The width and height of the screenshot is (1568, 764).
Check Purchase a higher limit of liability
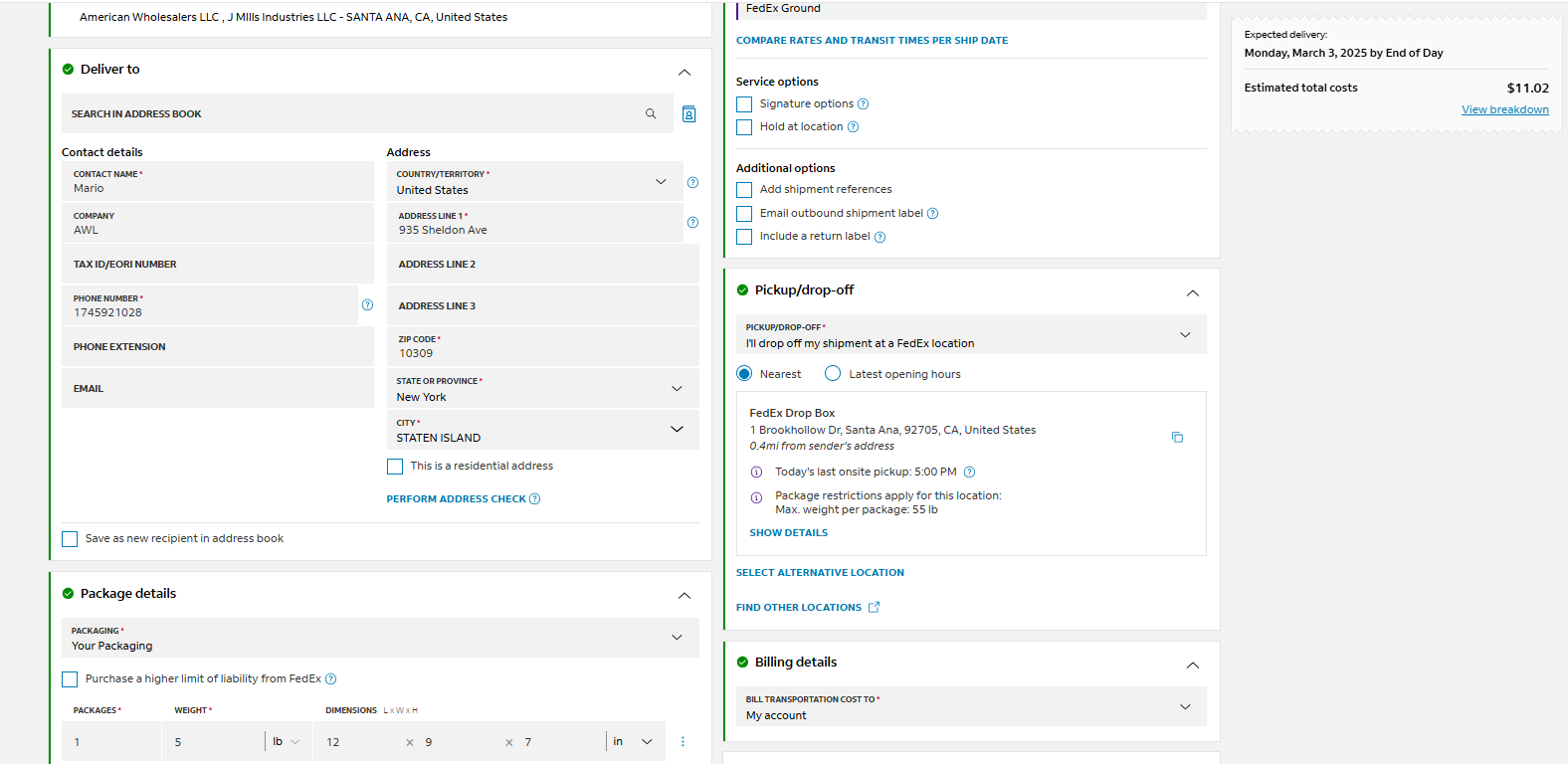click(x=70, y=679)
